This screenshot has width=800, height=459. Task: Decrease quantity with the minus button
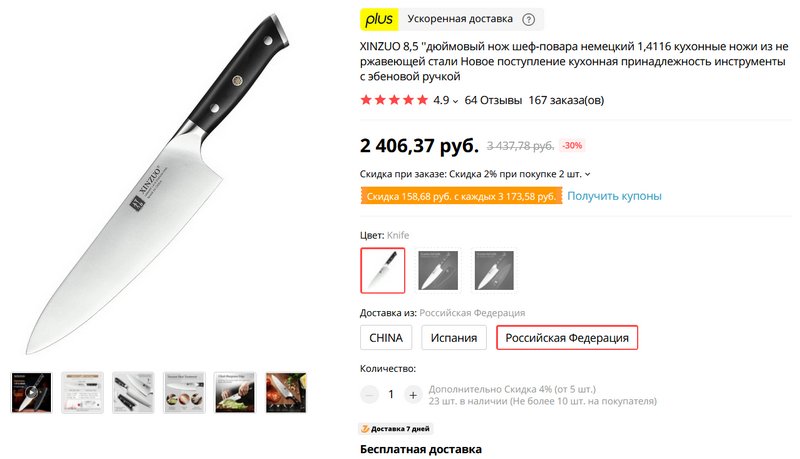369,395
